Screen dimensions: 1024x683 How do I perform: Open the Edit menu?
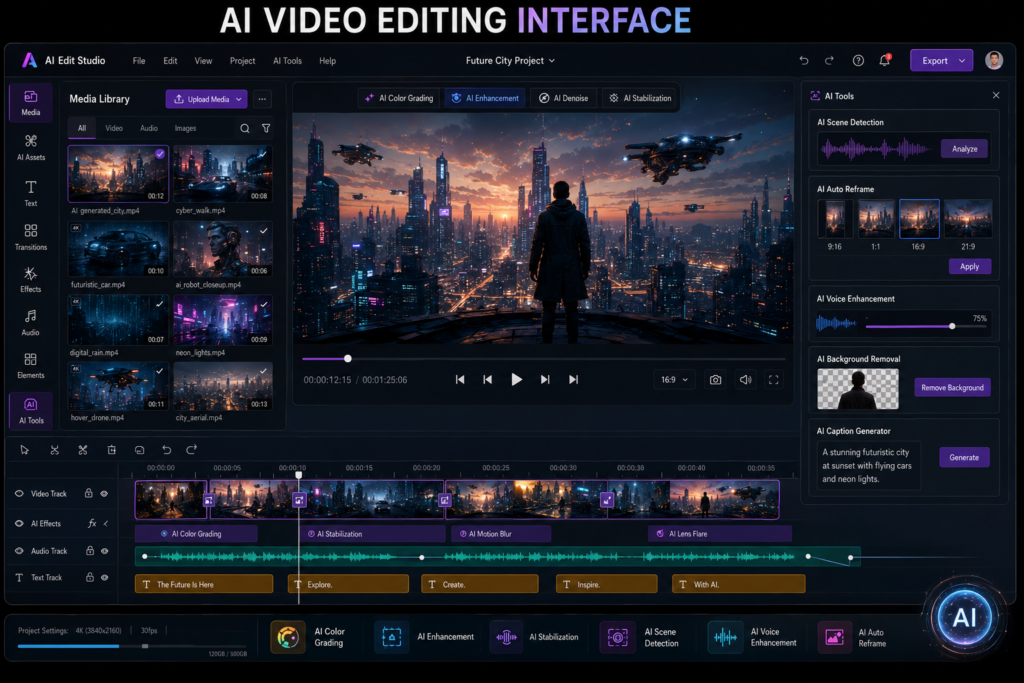170,61
